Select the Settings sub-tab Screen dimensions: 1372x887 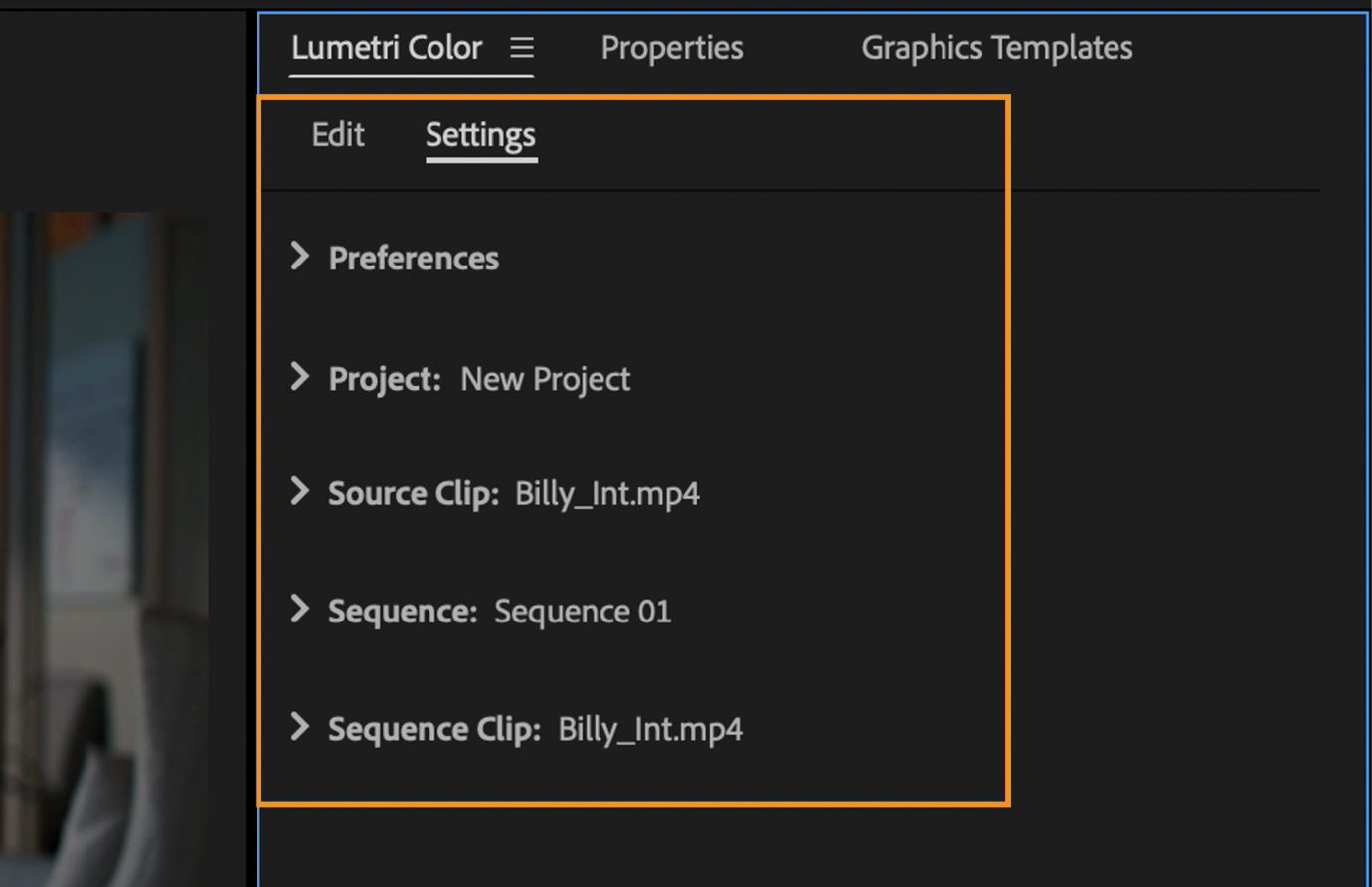pos(480,135)
